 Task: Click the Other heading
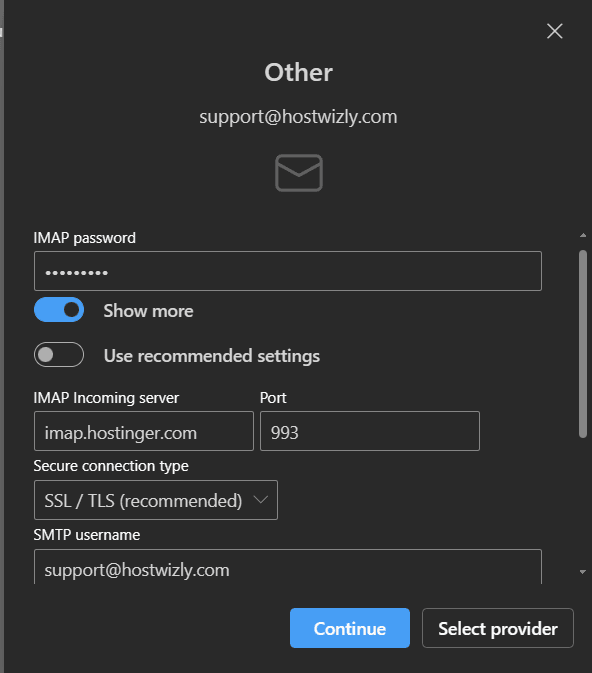298,72
